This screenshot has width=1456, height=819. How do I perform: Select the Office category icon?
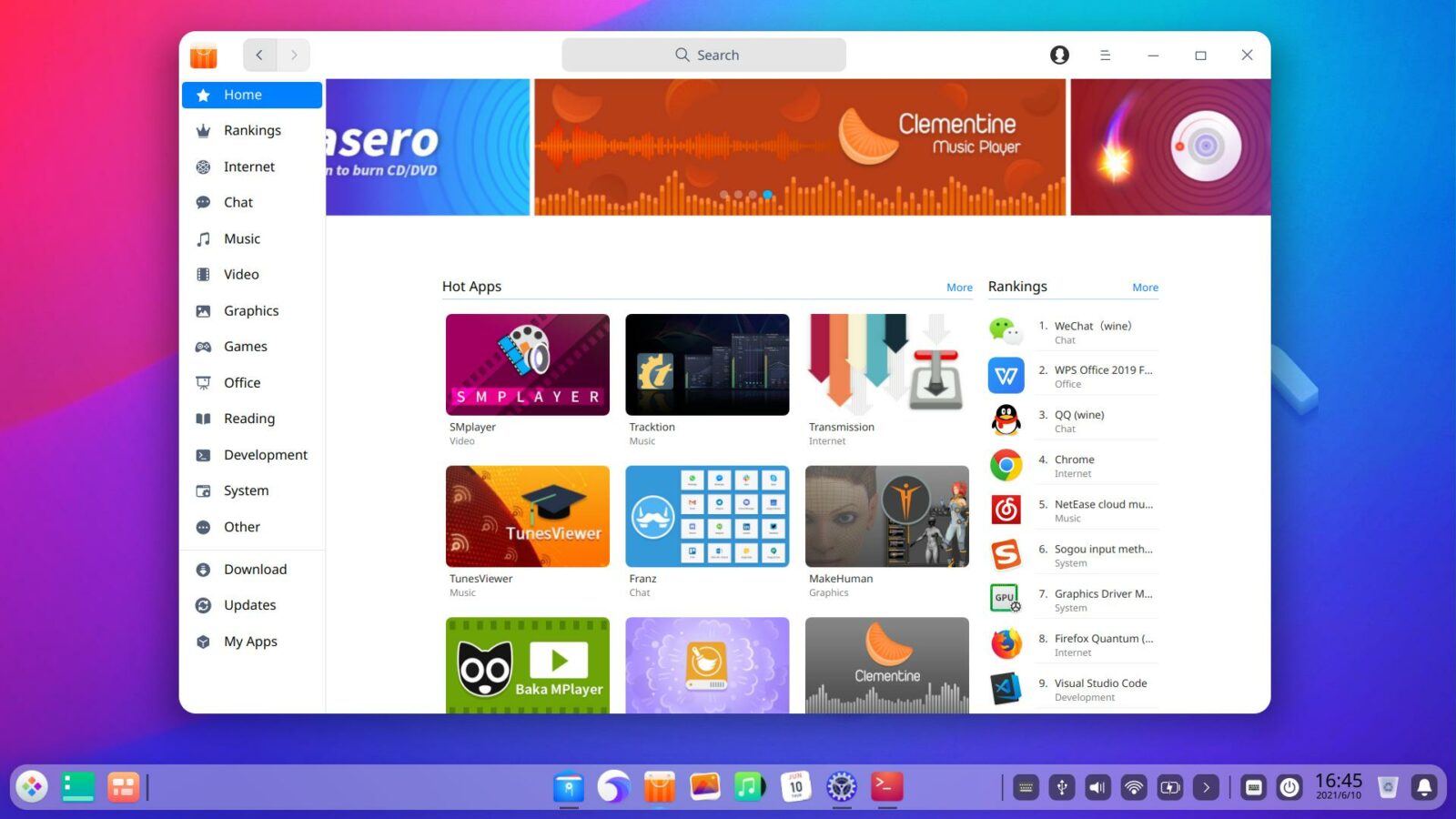(x=203, y=382)
